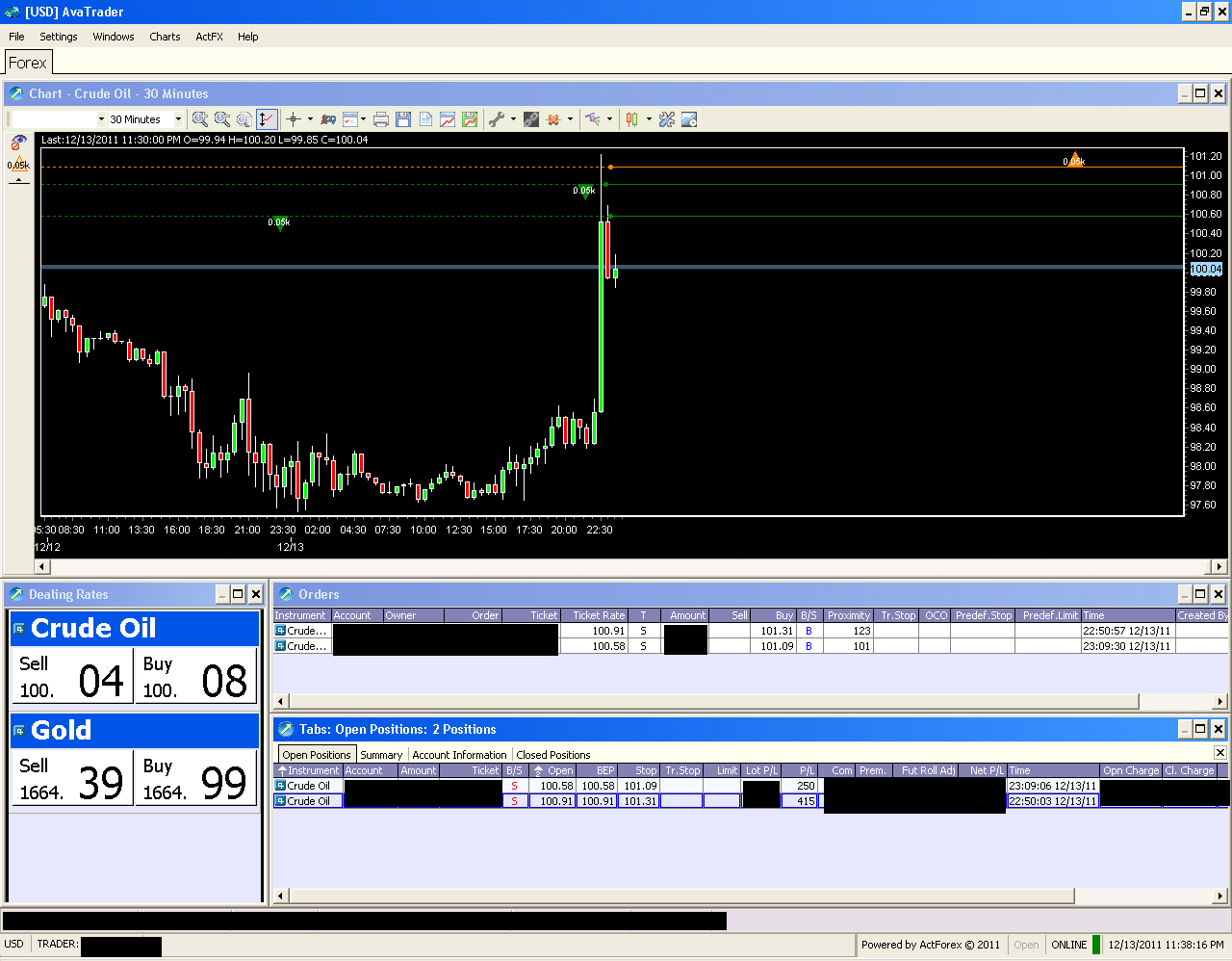The height and width of the screenshot is (961, 1232).
Task: Toggle the crosshair cursor tool
Action: (293, 119)
